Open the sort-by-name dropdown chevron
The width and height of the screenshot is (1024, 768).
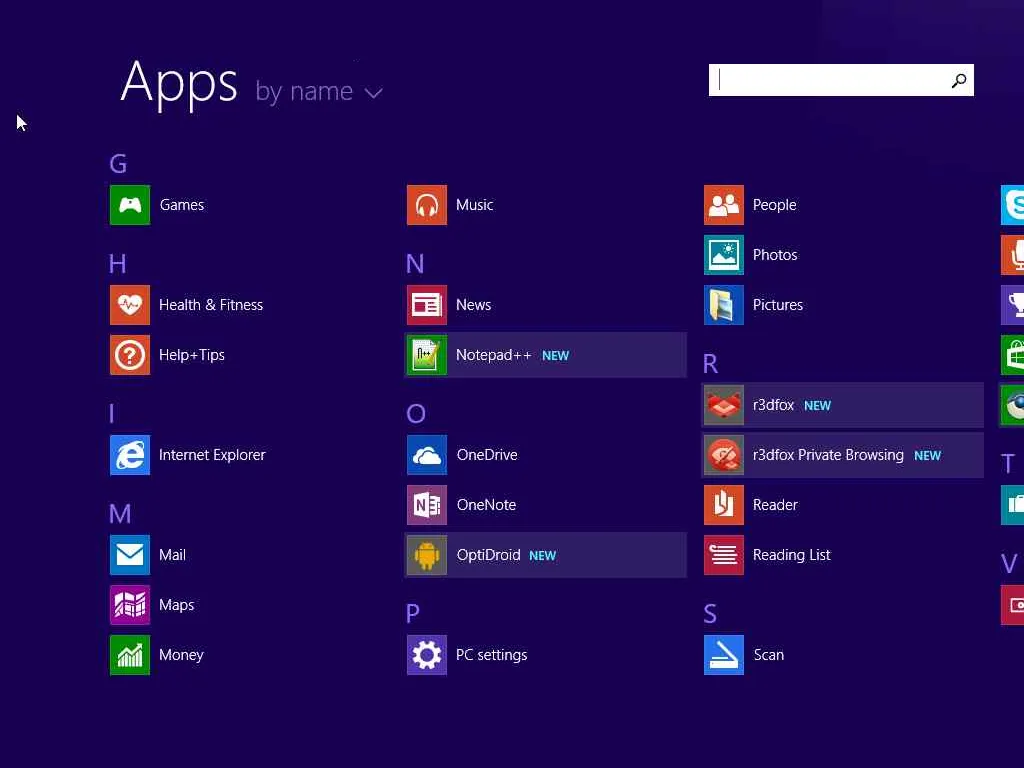point(373,93)
